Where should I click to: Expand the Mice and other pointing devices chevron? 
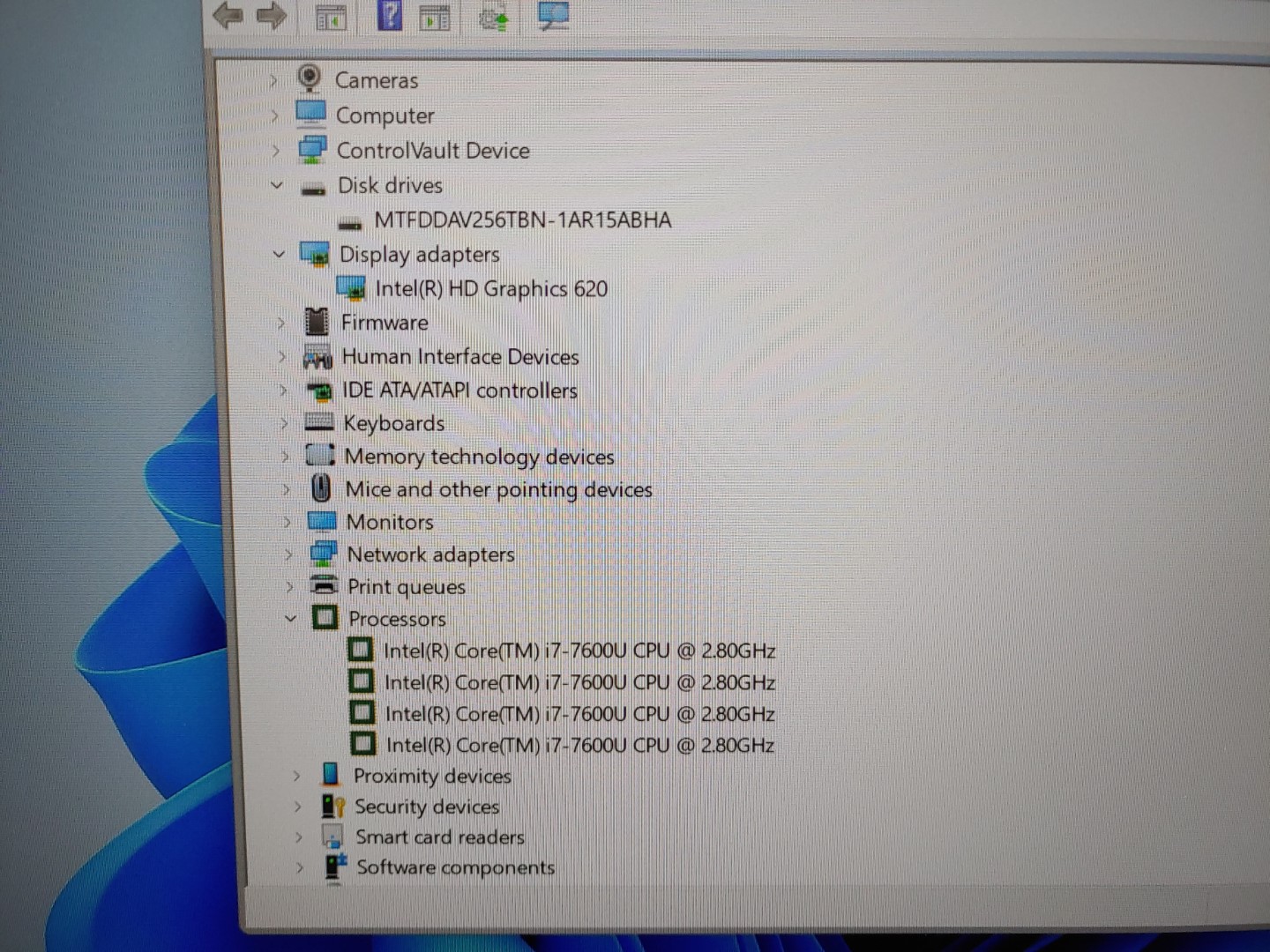[x=285, y=489]
